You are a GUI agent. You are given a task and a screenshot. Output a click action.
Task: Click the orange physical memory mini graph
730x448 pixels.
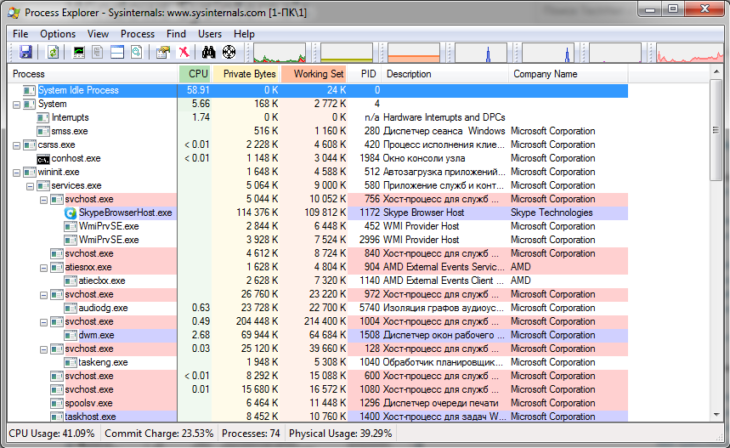click(414, 53)
